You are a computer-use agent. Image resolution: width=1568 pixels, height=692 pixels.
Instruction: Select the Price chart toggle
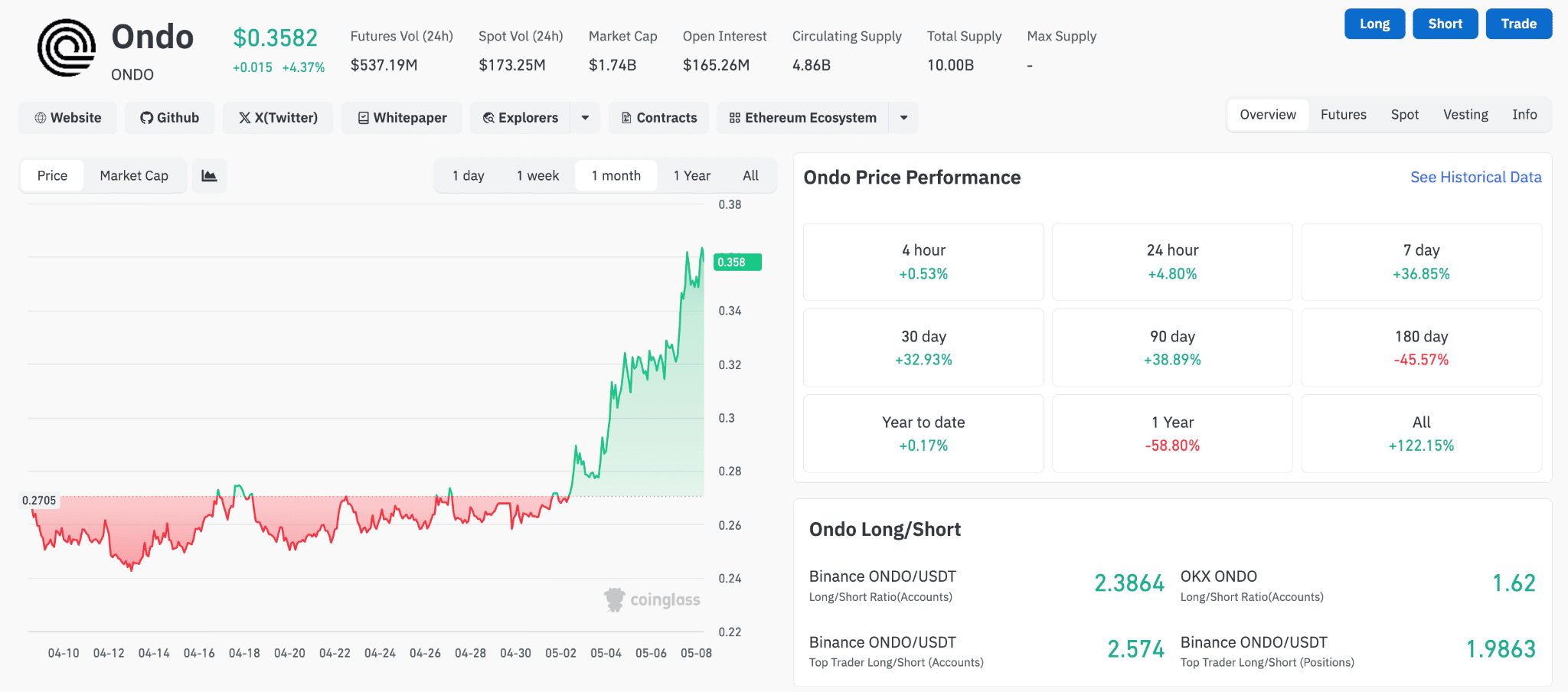pos(52,176)
